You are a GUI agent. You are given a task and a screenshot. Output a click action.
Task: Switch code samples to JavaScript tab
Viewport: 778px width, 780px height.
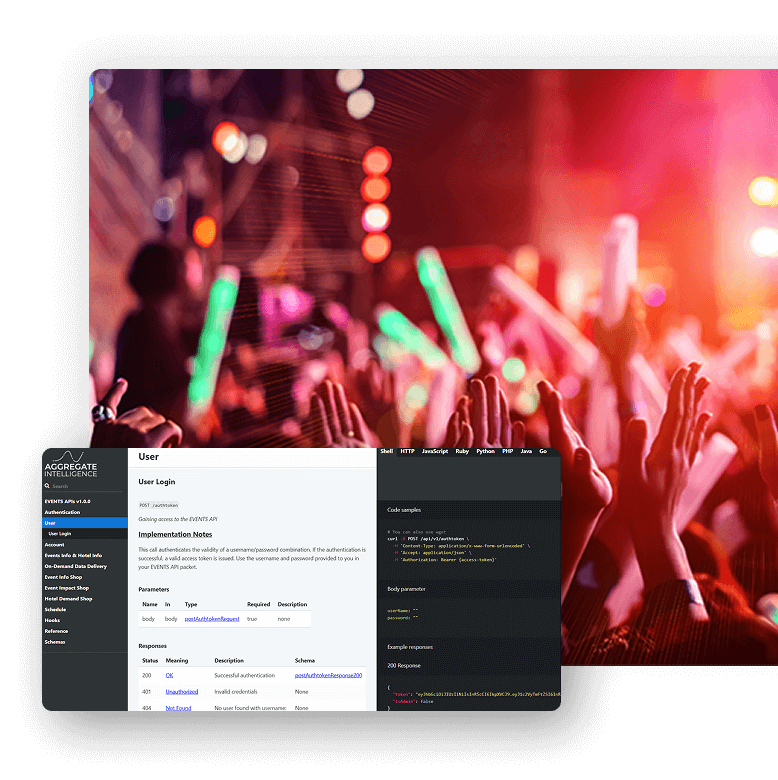435,451
